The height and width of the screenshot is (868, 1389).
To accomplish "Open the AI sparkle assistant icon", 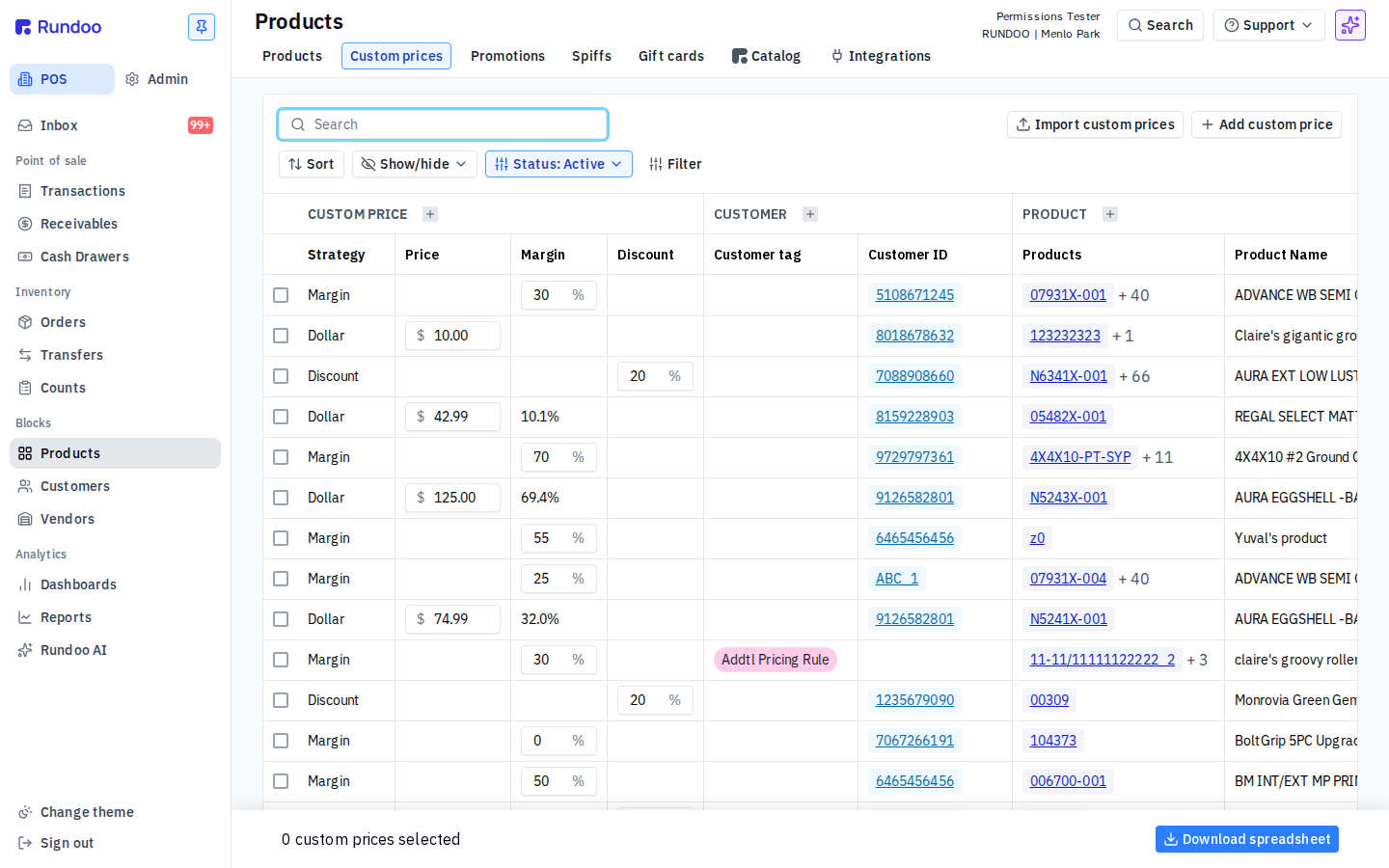I will click(x=1350, y=25).
